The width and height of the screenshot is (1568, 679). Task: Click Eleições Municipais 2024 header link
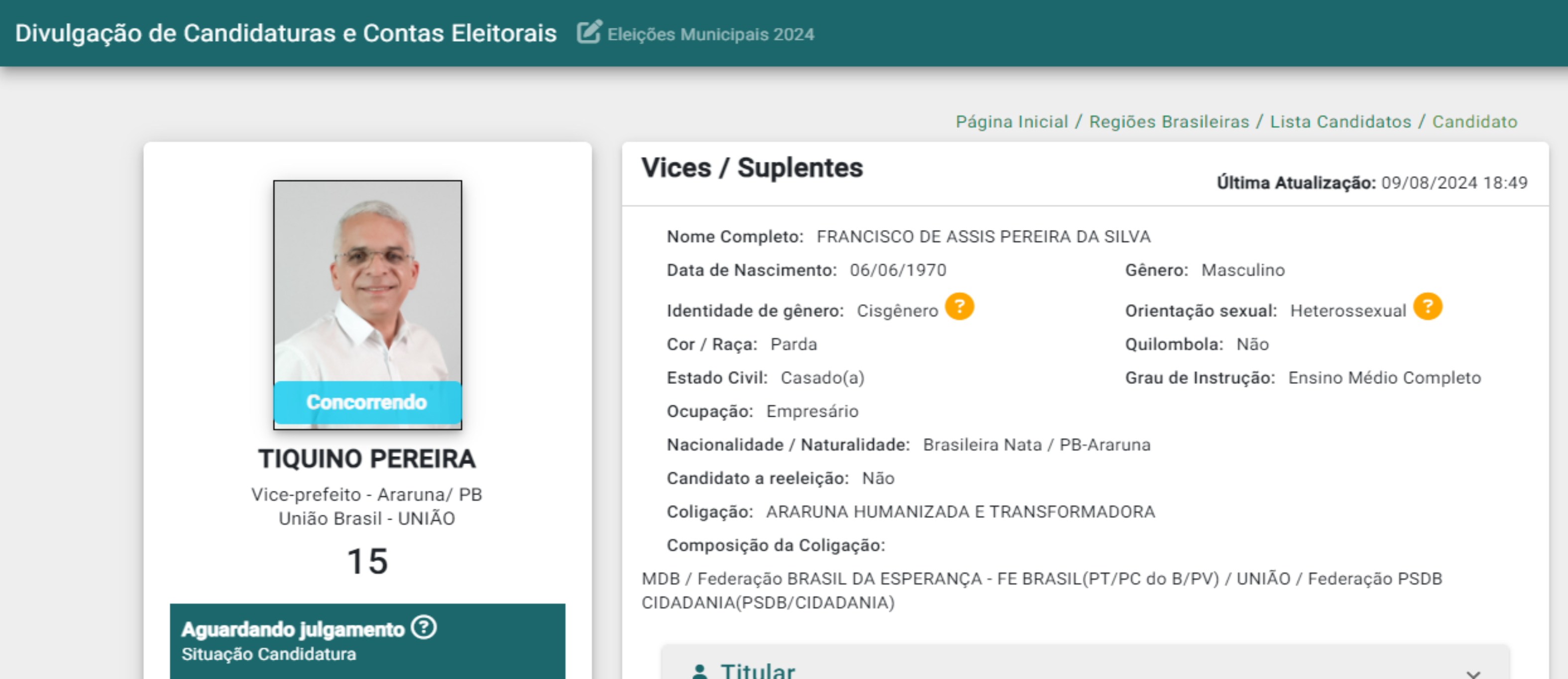pos(710,34)
